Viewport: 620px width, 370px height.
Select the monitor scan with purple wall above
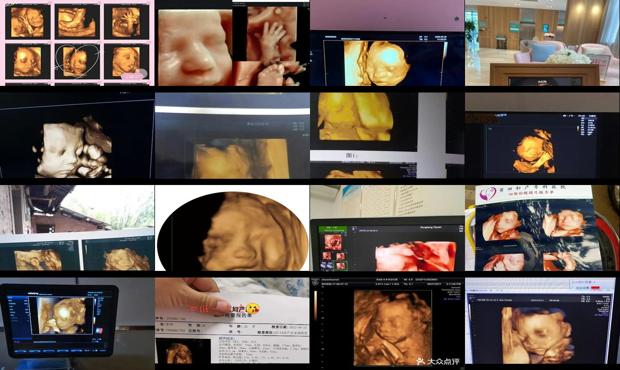click(x=387, y=43)
